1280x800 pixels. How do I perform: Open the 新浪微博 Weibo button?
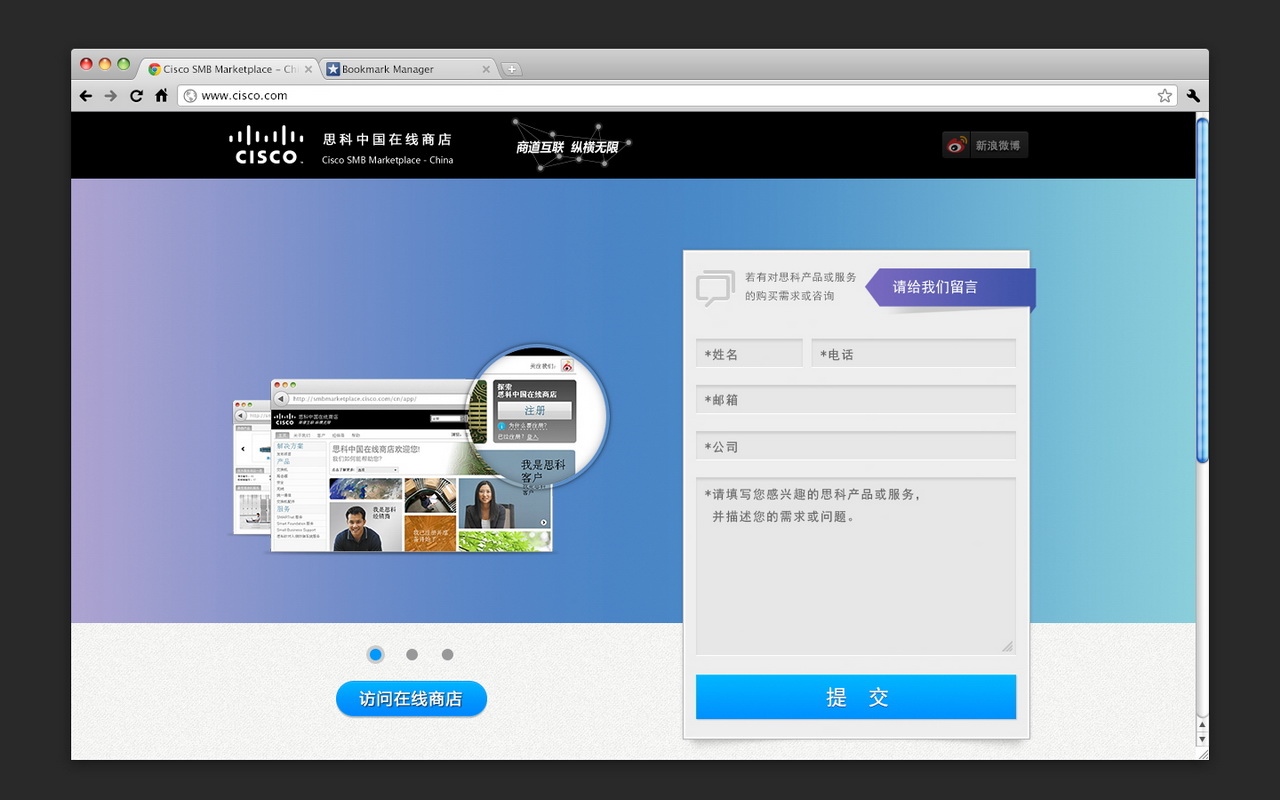point(985,145)
